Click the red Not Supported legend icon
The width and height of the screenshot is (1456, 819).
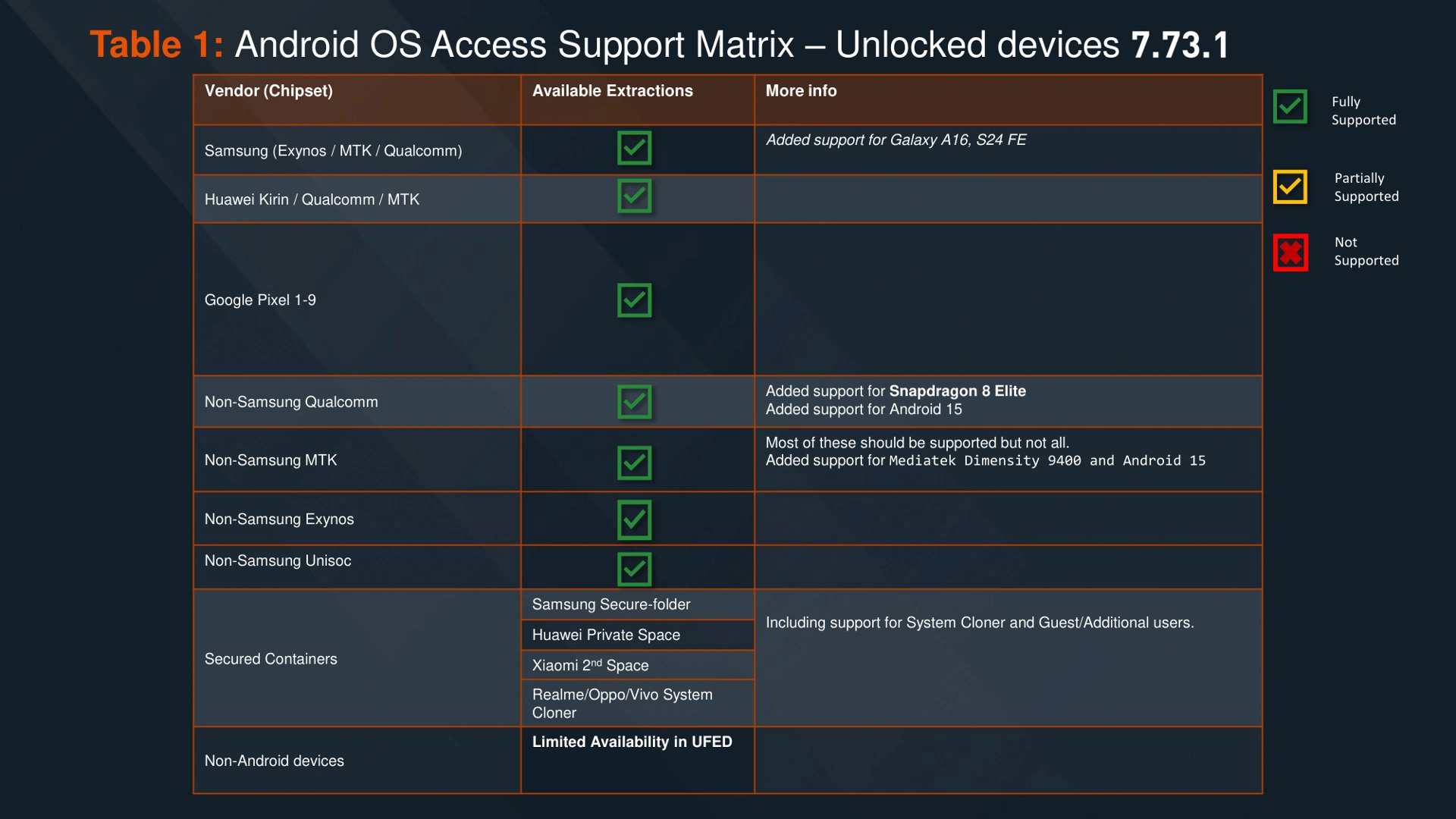[x=1289, y=253]
